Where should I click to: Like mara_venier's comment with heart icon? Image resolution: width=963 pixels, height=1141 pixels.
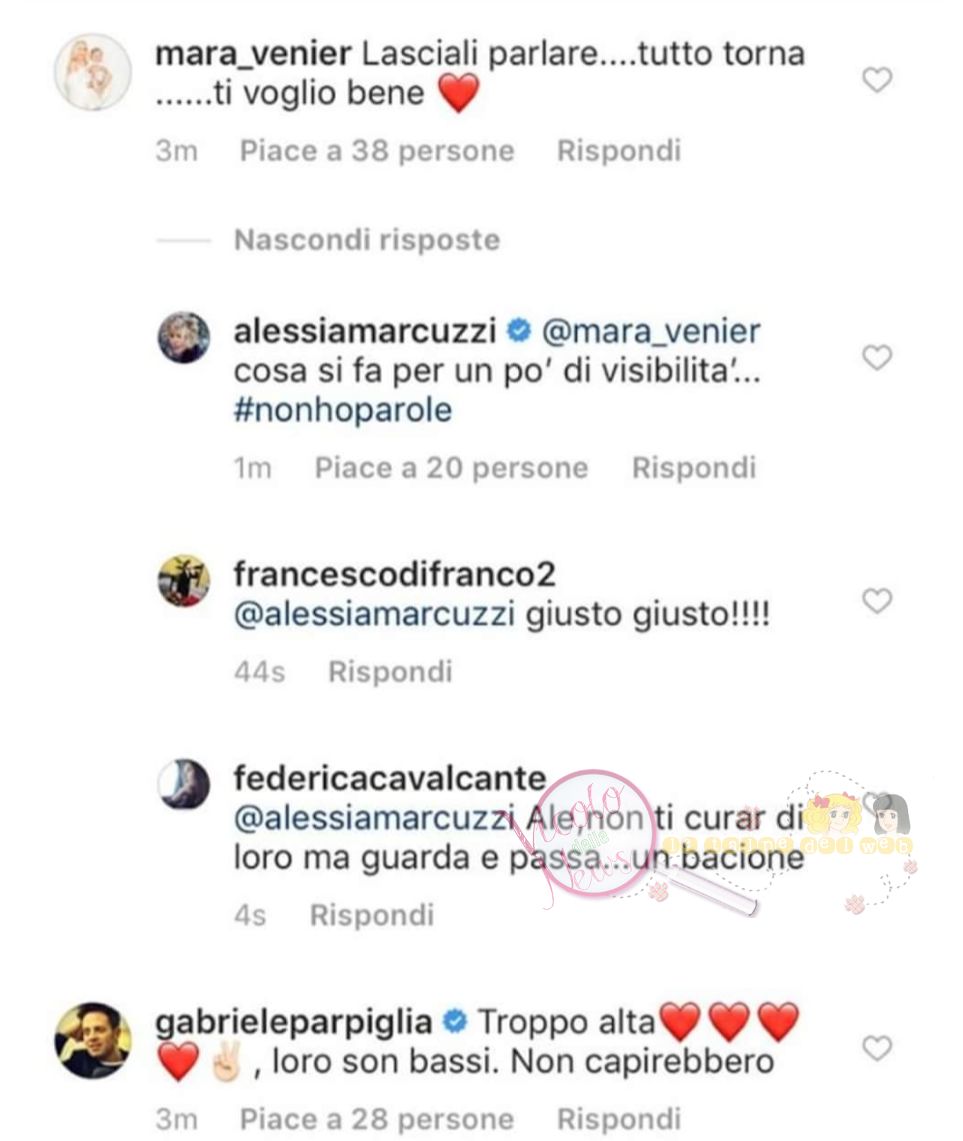[877, 79]
